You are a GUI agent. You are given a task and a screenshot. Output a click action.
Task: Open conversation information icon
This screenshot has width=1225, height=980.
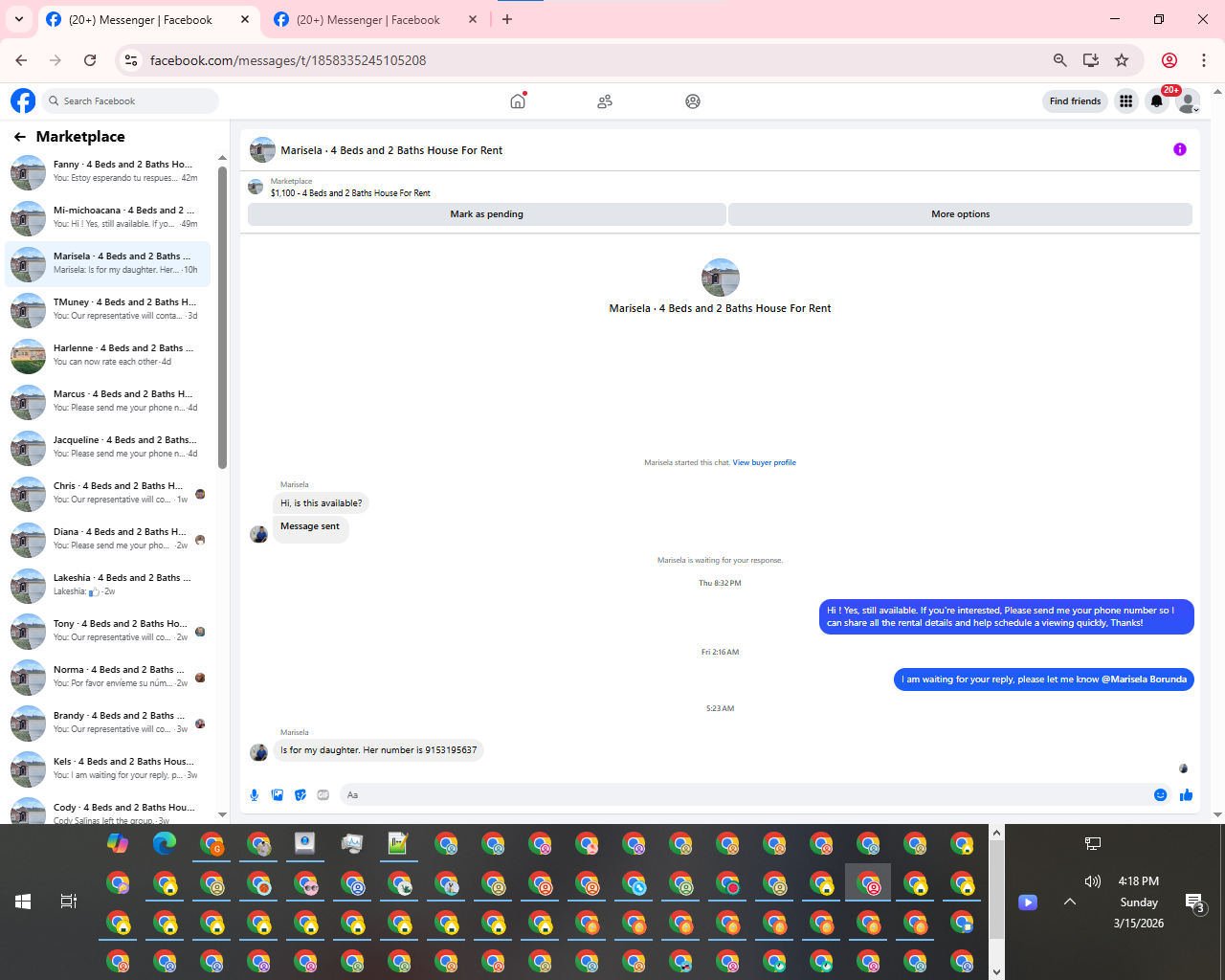pyautogui.click(x=1180, y=149)
